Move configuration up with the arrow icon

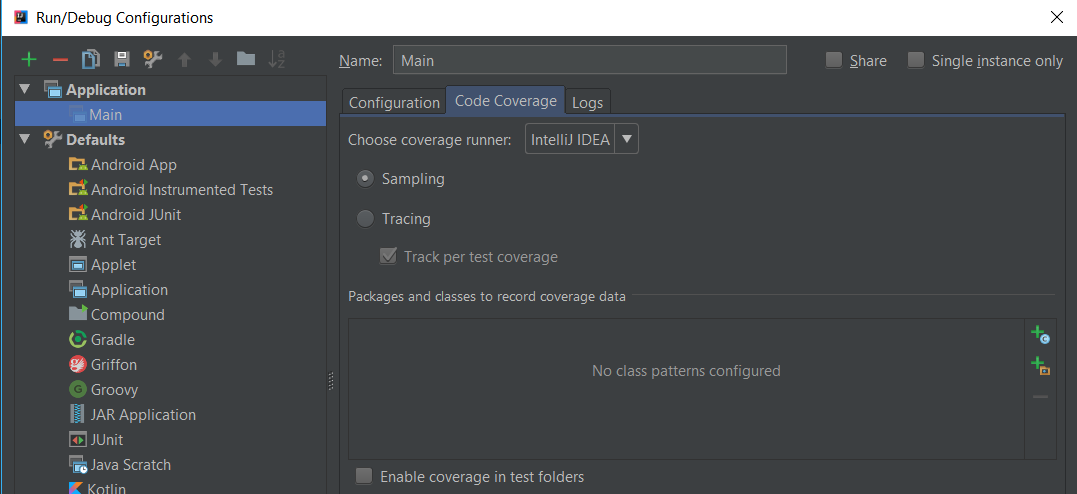(184, 60)
